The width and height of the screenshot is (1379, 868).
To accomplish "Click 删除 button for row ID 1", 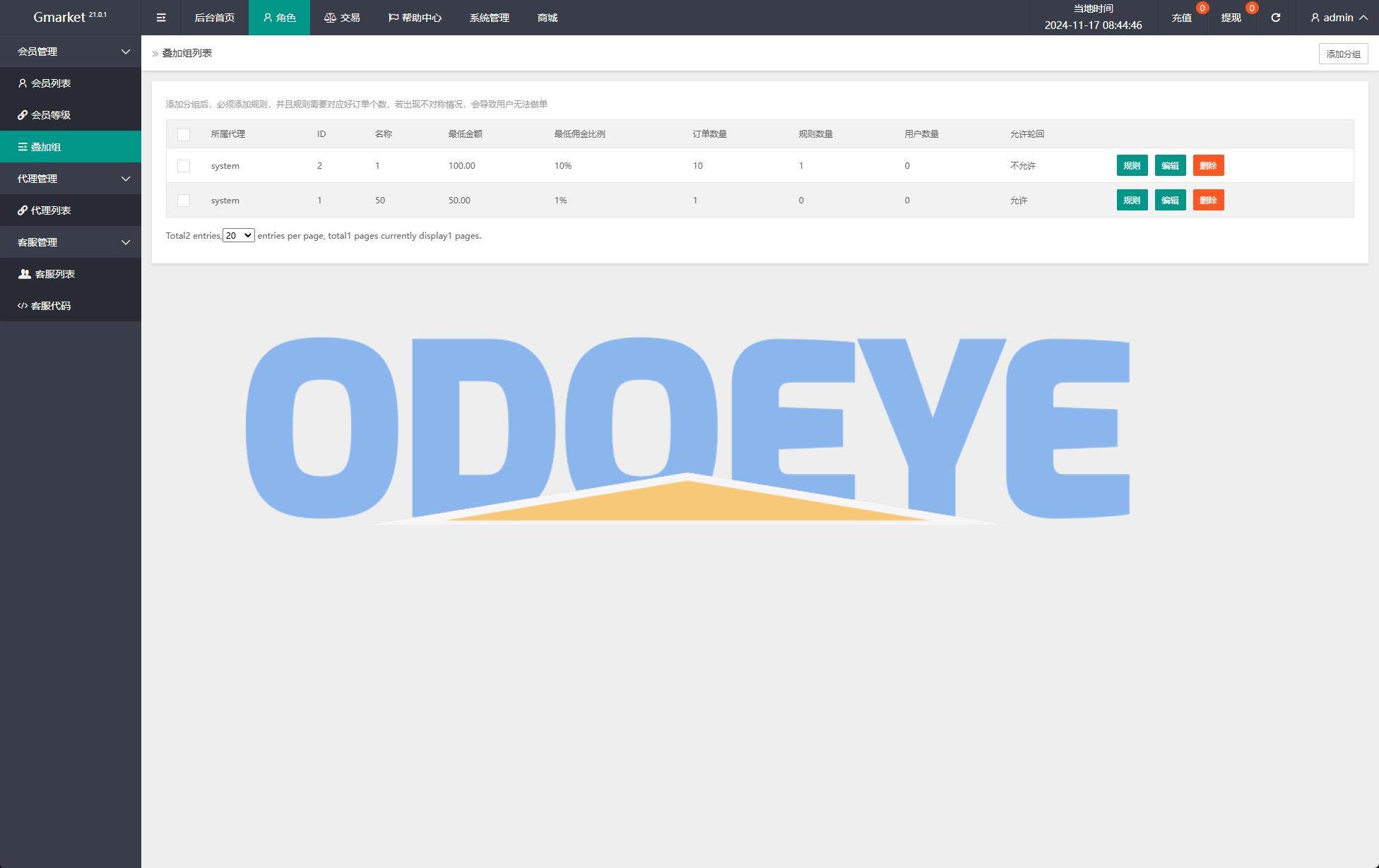I will 1208,201.
